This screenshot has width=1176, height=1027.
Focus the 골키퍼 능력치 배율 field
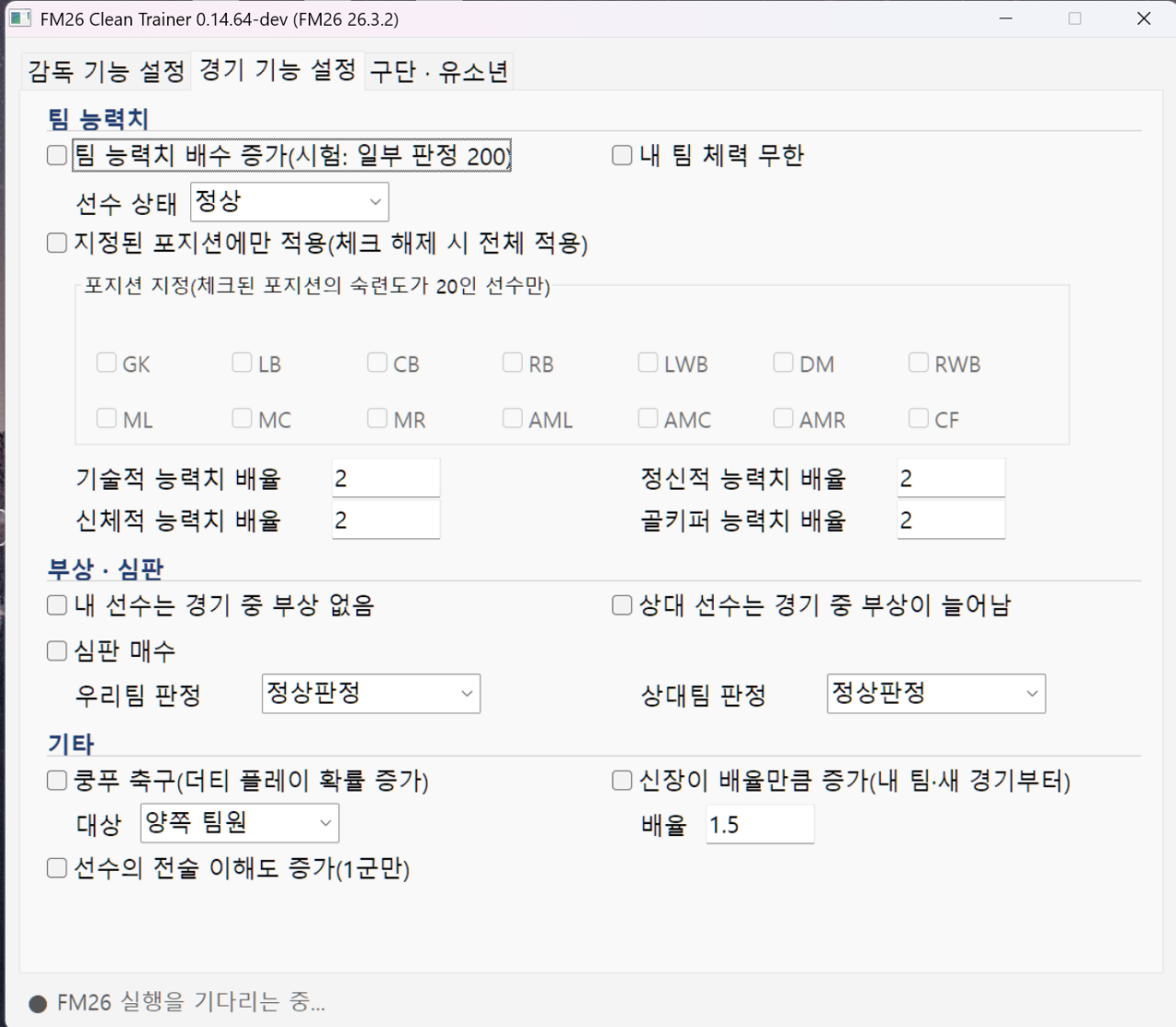[950, 520]
